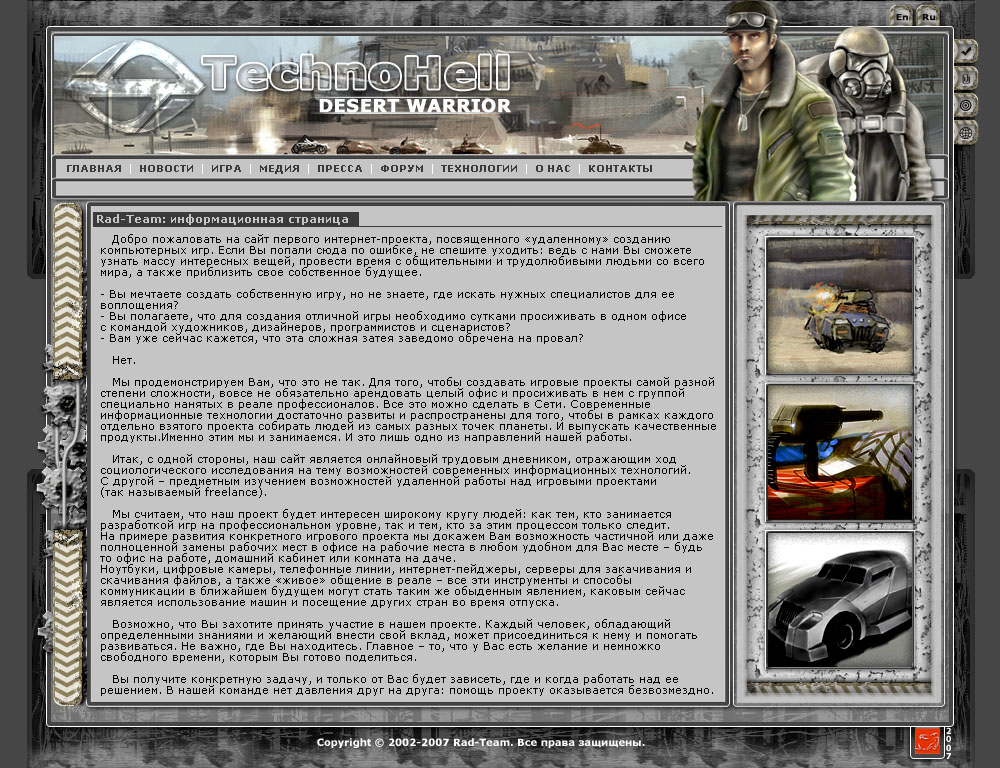
Task: Open the ИГРА menu item
Action: 226,168
